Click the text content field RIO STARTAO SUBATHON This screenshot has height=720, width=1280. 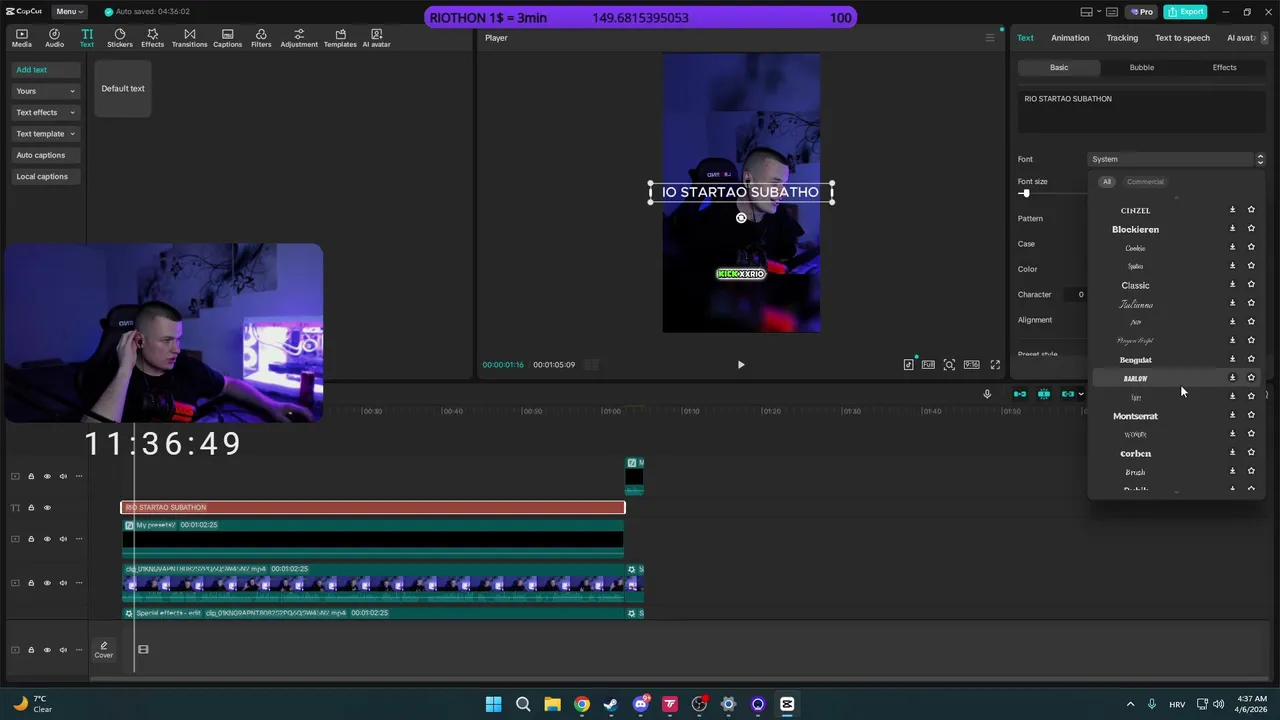click(x=1141, y=111)
